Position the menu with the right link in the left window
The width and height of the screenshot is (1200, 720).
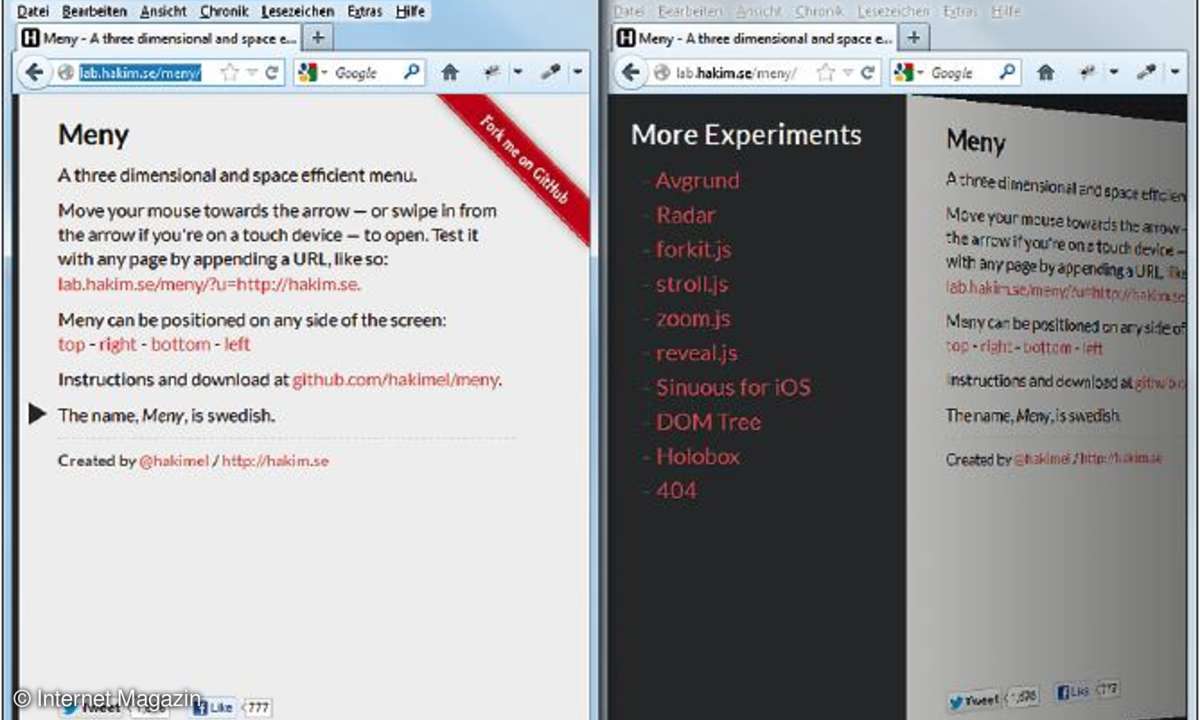(x=117, y=344)
